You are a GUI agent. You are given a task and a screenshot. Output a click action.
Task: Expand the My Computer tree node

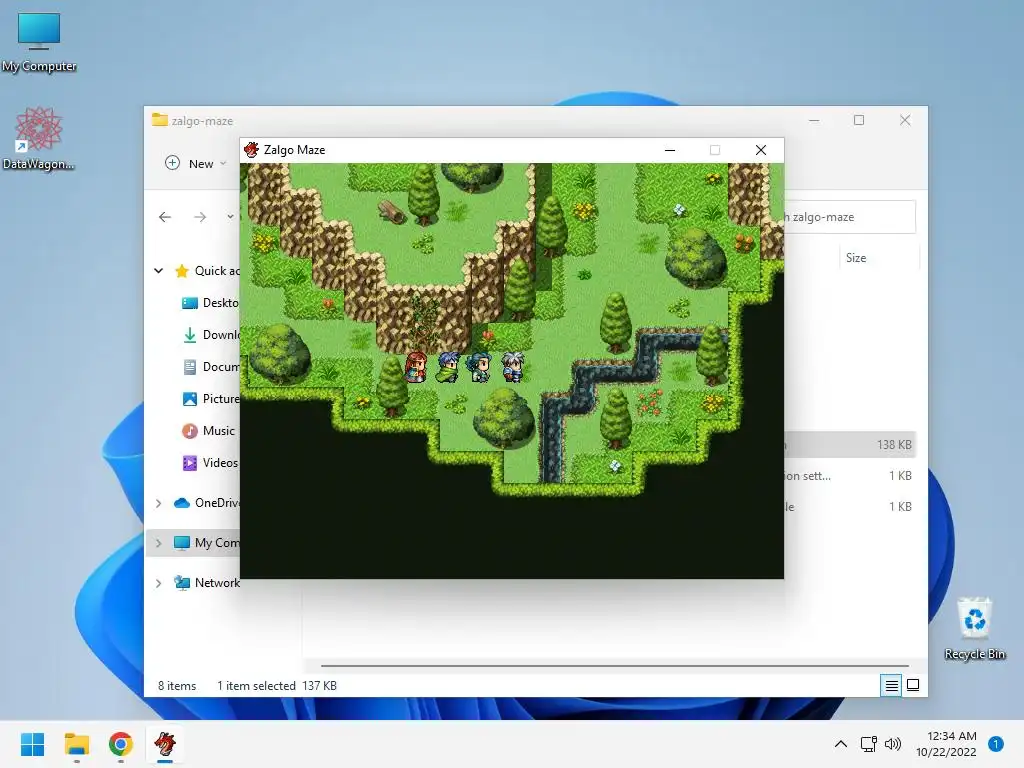click(159, 543)
